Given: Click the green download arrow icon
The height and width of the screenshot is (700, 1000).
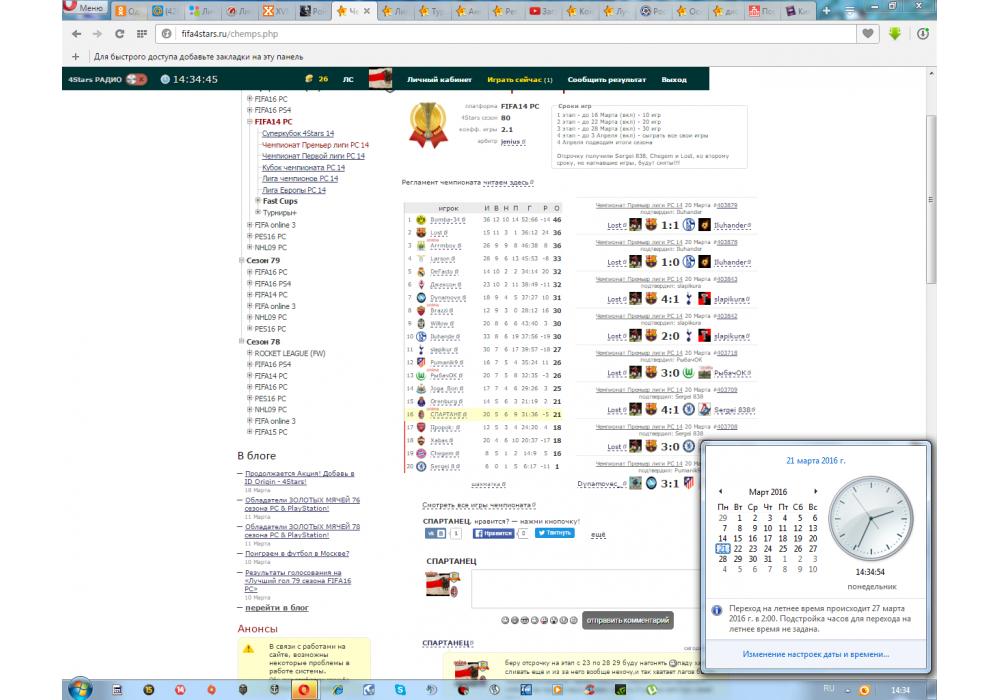Looking at the screenshot, I should [x=894, y=33].
